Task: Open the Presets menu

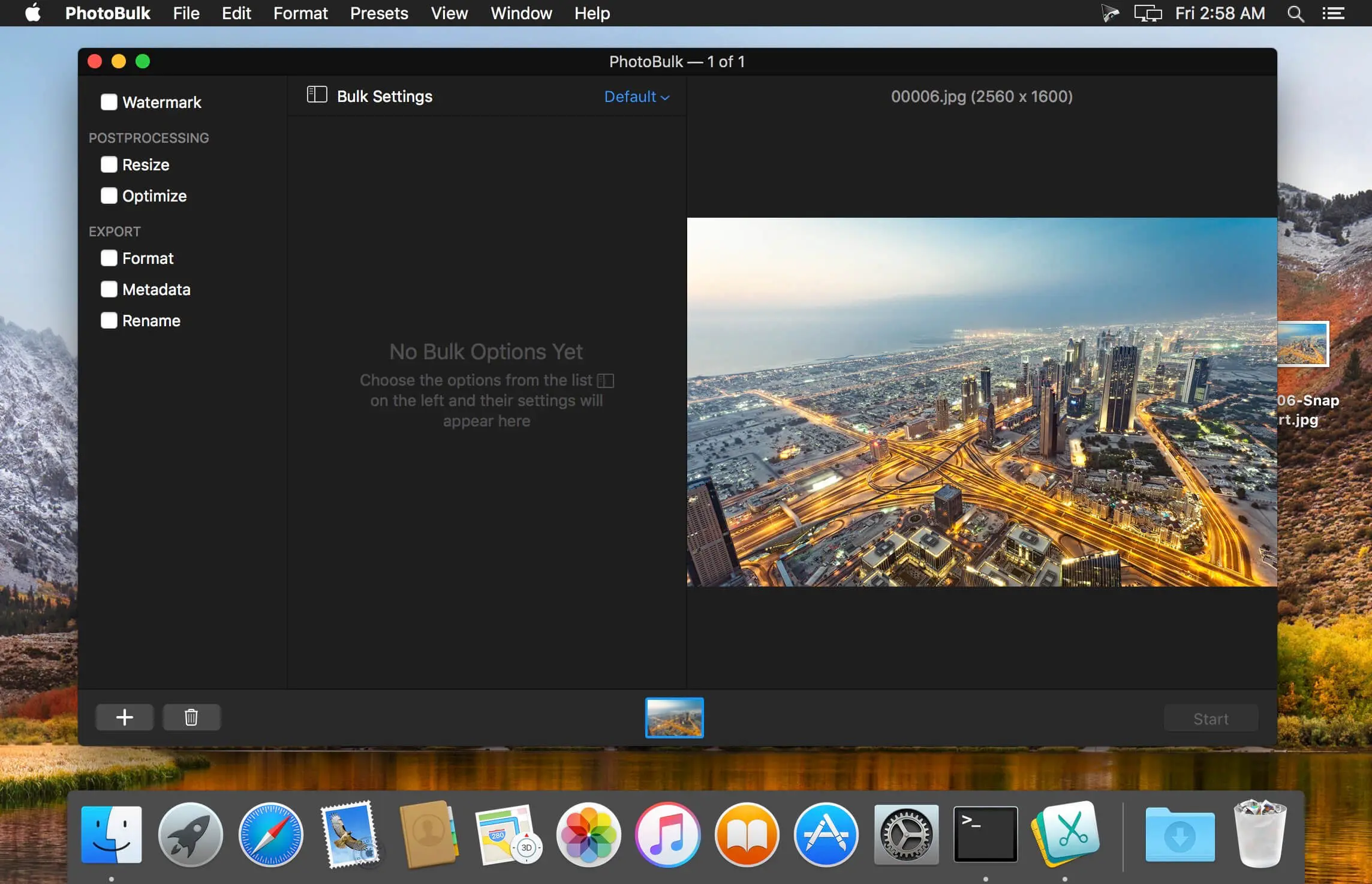Action: (379, 13)
